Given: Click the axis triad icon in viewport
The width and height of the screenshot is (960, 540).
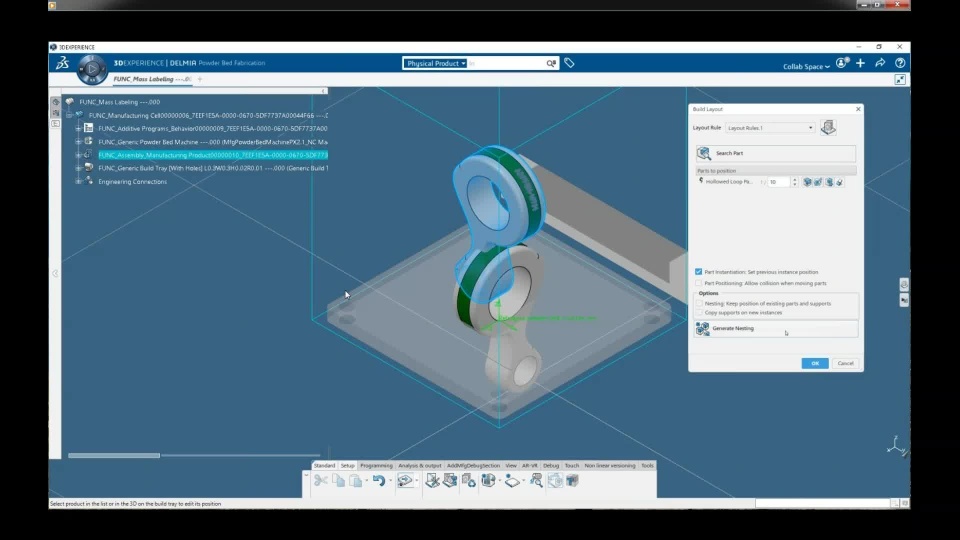Looking at the screenshot, I should 897,446.
